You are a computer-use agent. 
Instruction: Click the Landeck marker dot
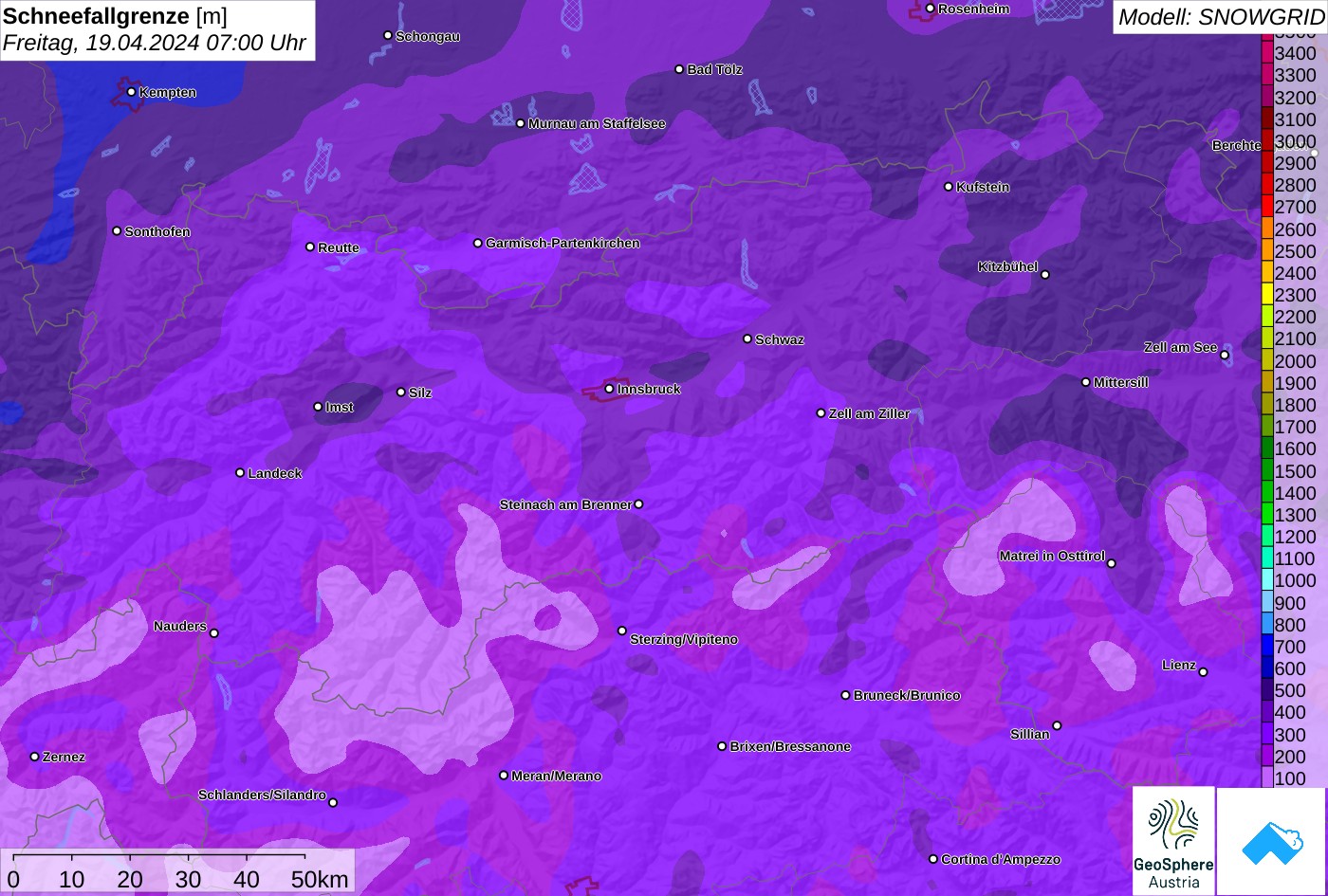point(240,473)
